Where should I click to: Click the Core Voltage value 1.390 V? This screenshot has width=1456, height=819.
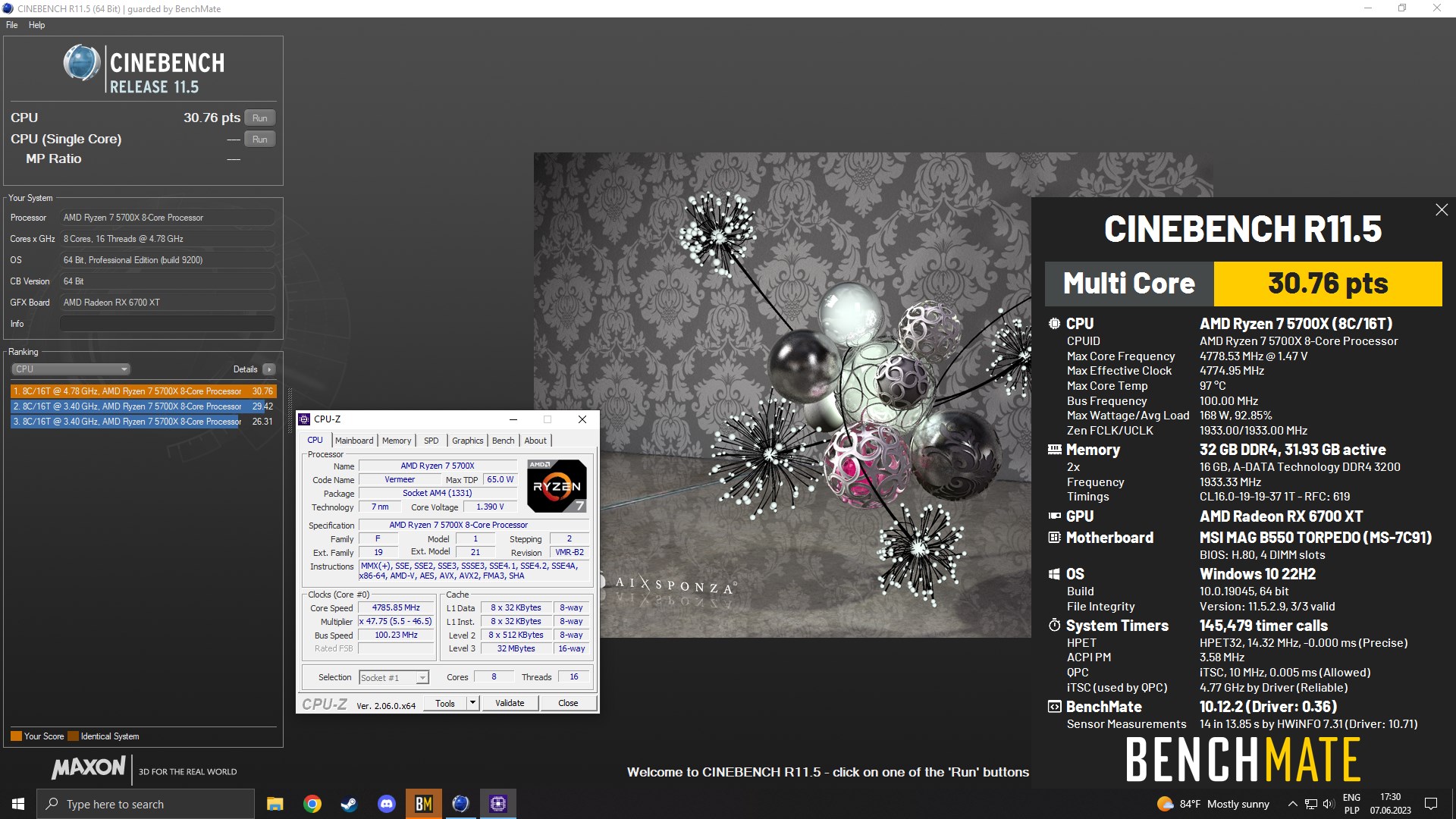tap(490, 507)
